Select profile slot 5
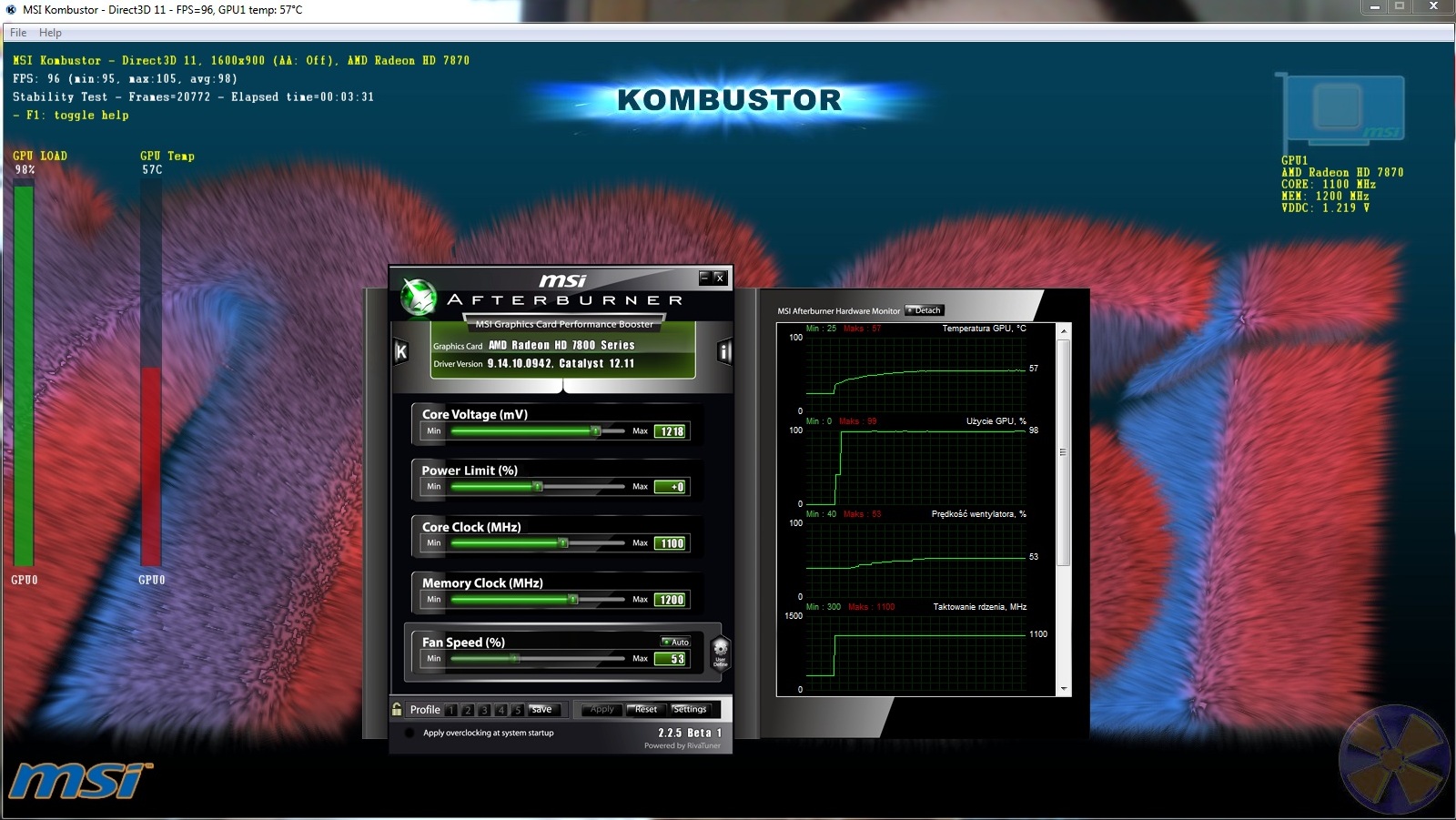 [517, 710]
